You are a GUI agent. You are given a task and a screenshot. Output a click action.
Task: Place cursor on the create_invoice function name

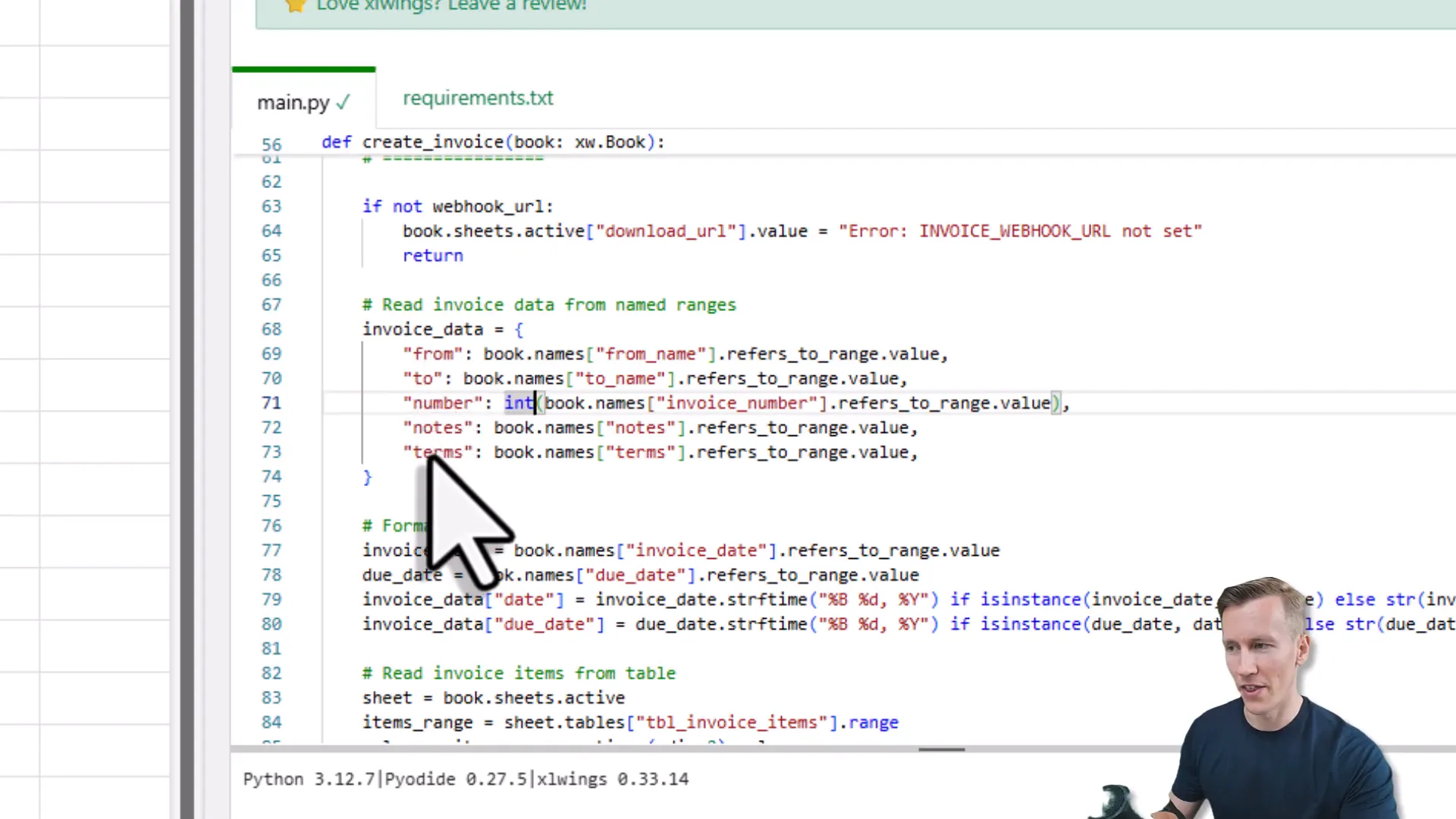tap(432, 142)
